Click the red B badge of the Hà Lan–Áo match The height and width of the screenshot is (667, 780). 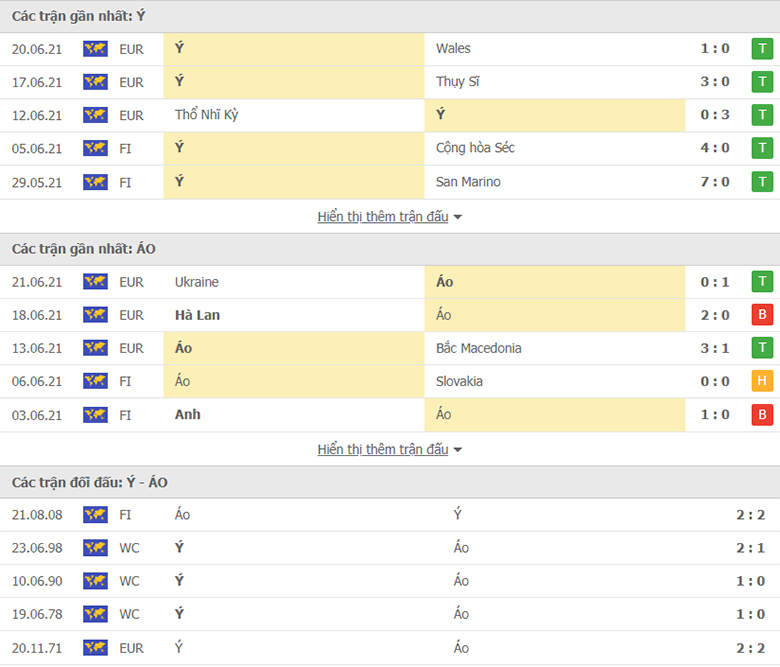(x=763, y=315)
